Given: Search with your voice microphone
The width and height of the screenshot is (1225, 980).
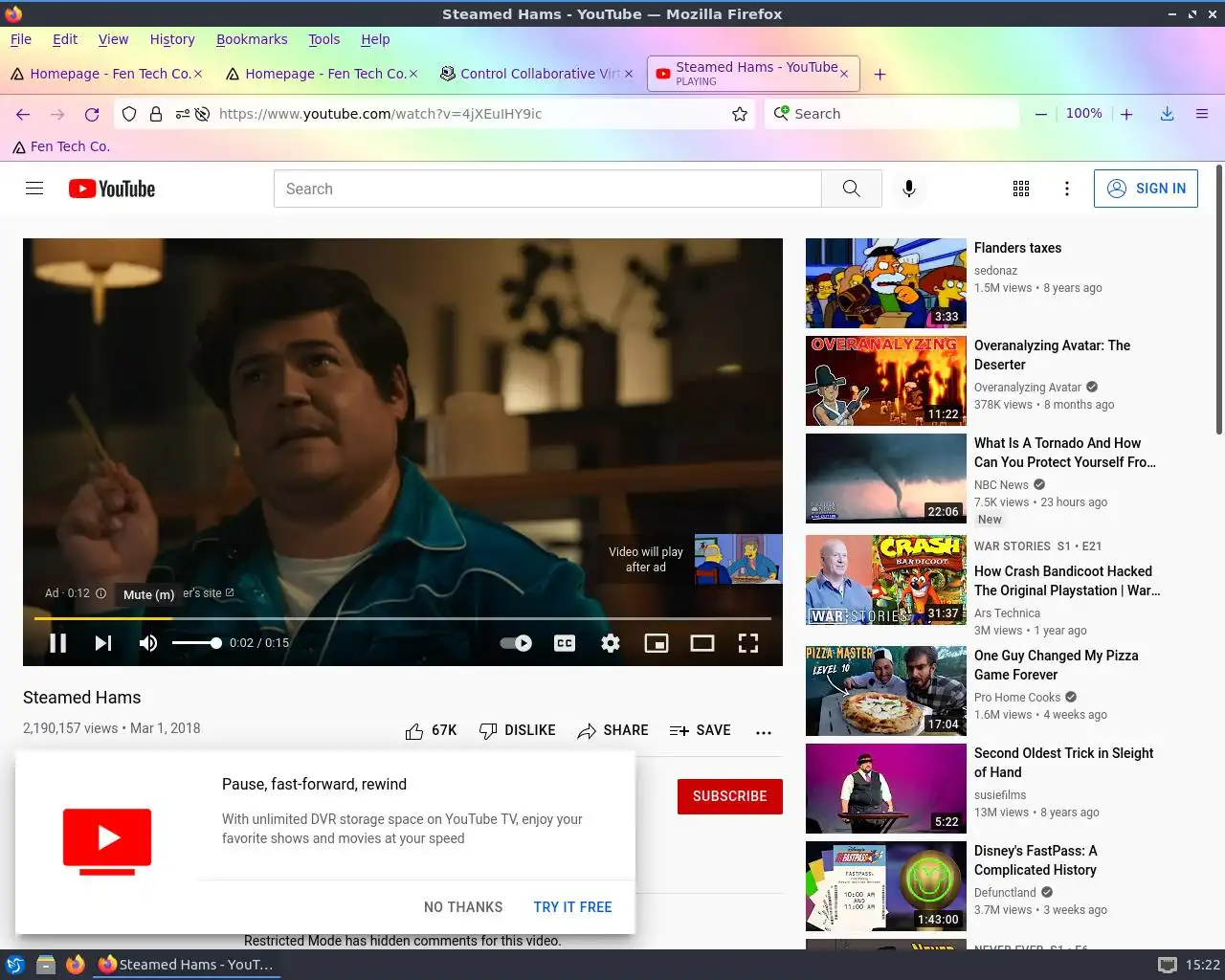Looking at the screenshot, I should point(909,189).
